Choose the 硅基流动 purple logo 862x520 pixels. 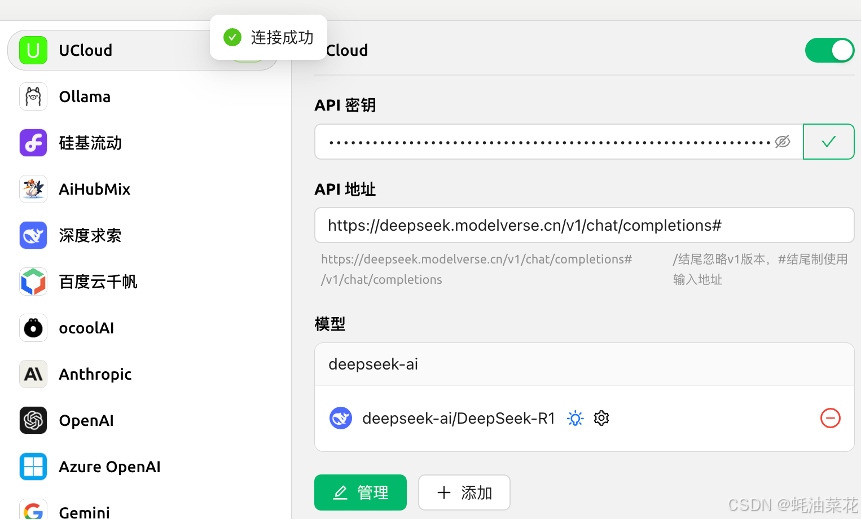pyautogui.click(x=33, y=143)
